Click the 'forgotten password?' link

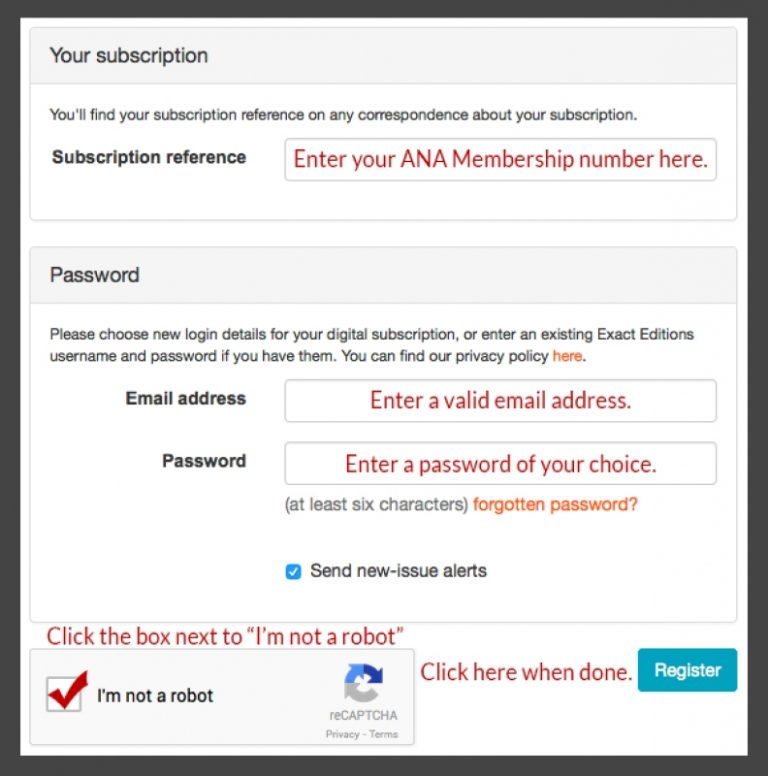555,505
